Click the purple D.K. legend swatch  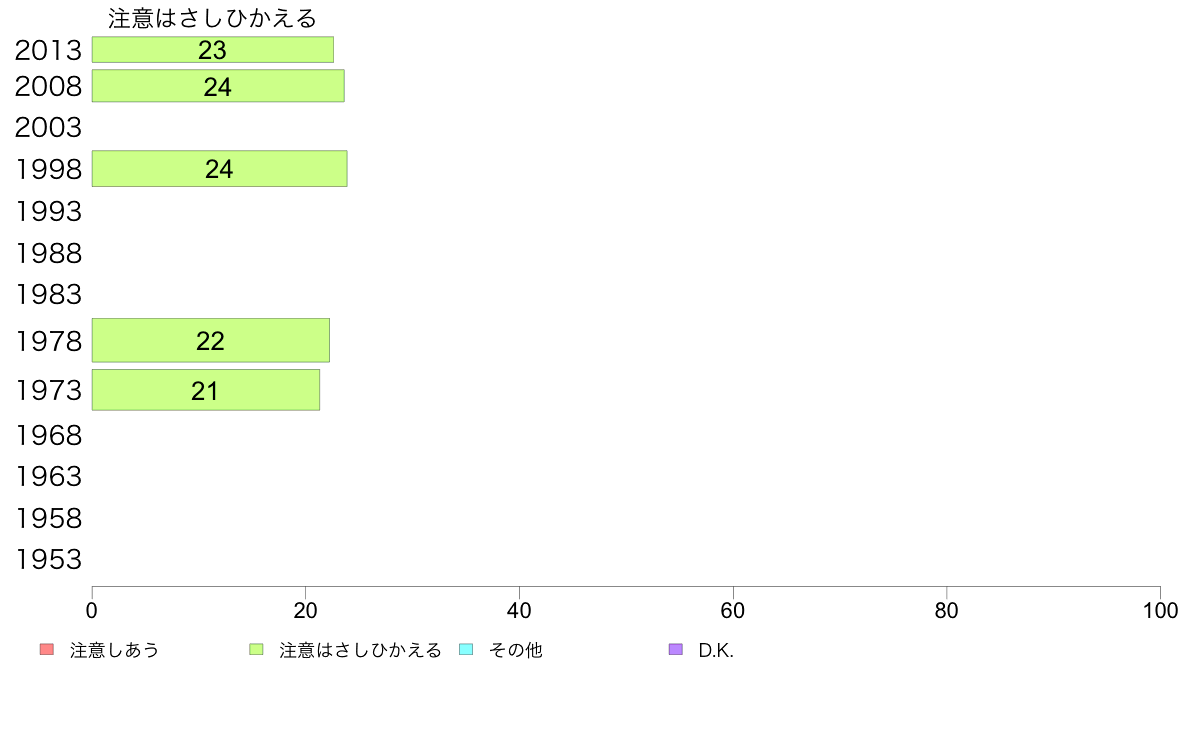tap(676, 650)
